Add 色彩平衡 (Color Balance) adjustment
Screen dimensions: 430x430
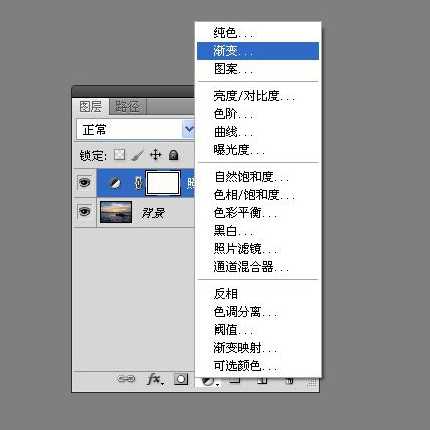[x=258, y=213]
